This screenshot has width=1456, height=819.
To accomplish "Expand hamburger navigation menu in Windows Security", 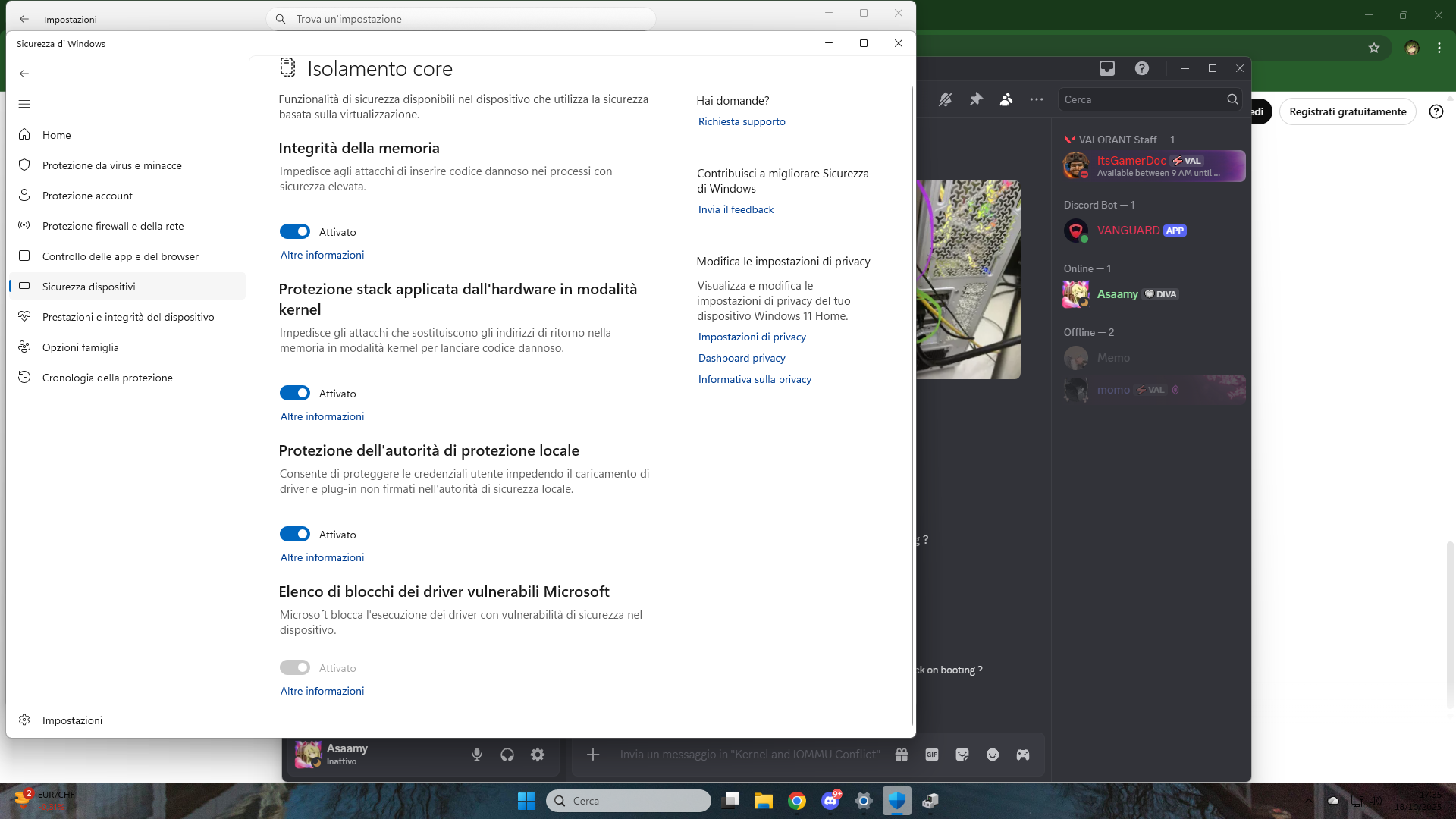I will click(24, 104).
